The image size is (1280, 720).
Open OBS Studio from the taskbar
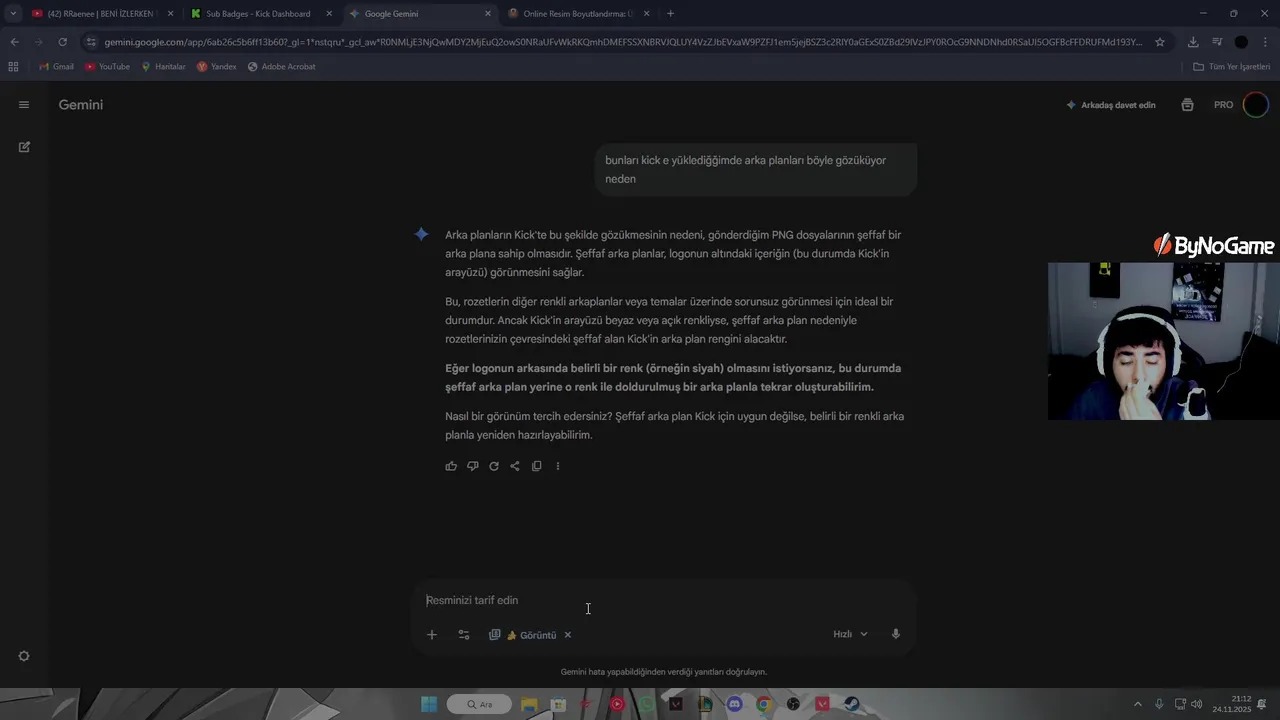click(x=793, y=704)
